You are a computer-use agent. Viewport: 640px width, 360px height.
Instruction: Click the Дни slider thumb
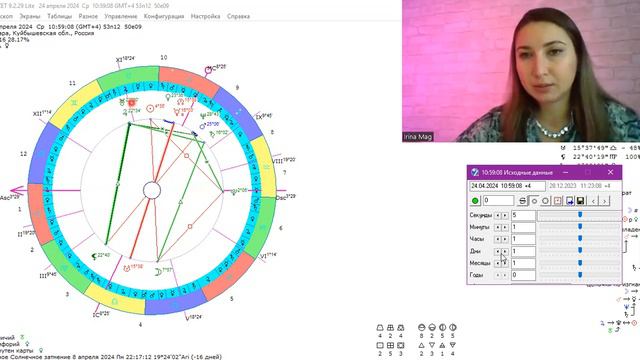click(x=580, y=251)
